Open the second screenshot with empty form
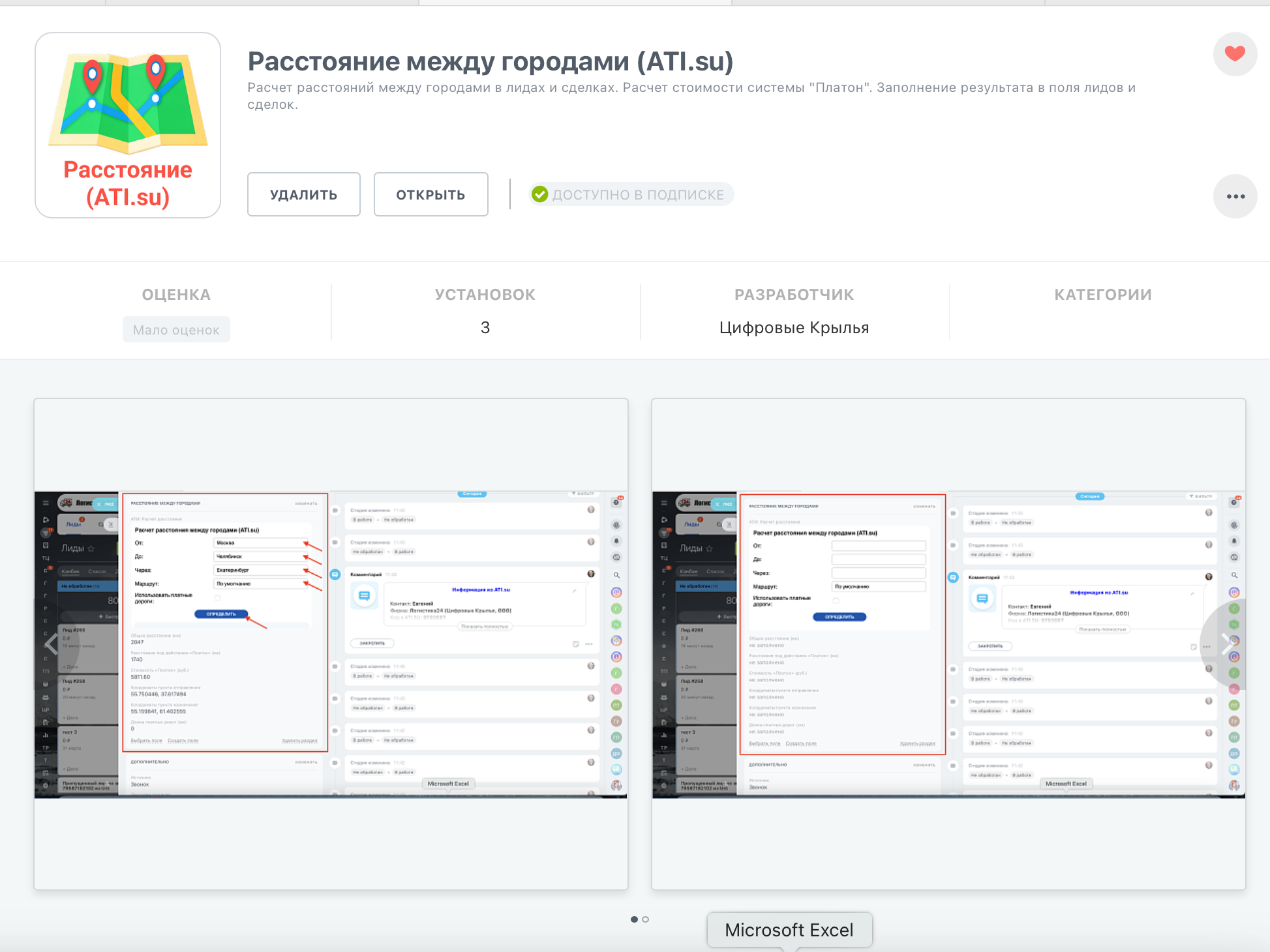Viewport: 1270px width, 952px height. point(948,644)
